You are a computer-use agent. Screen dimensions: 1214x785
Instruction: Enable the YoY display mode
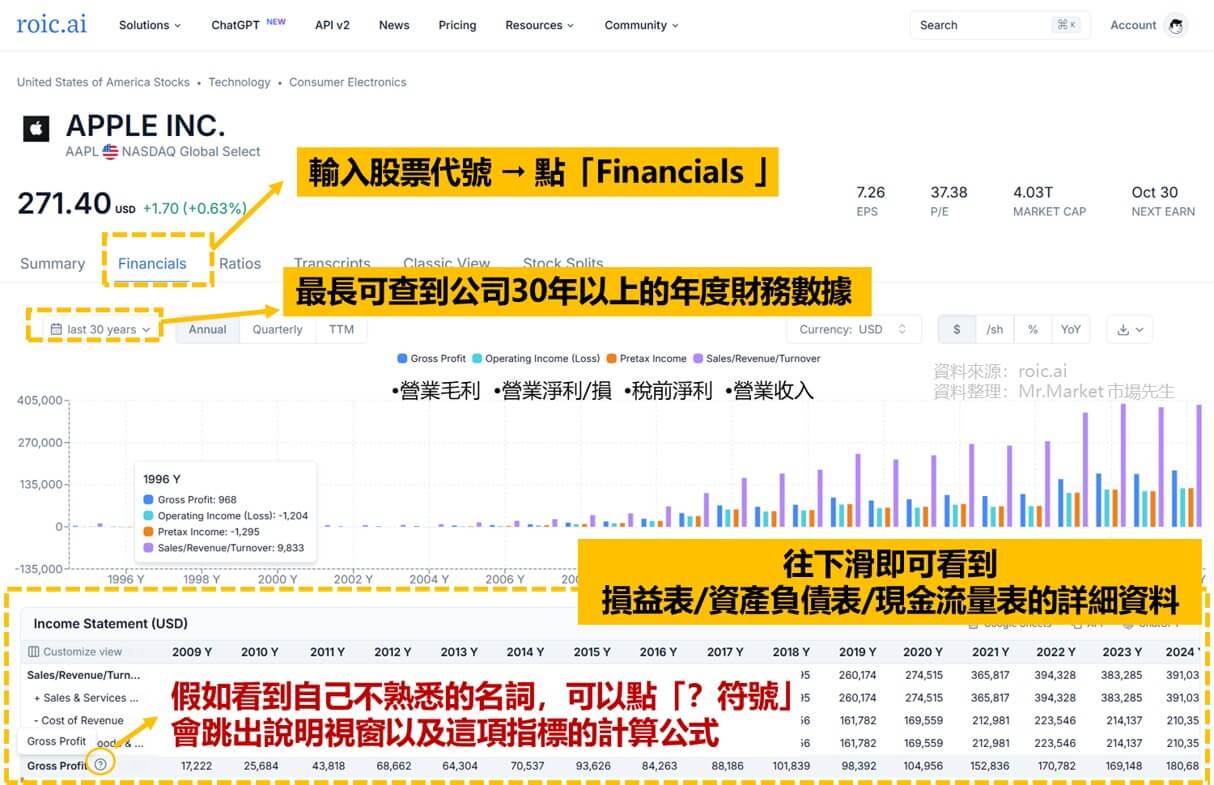point(1071,329)
